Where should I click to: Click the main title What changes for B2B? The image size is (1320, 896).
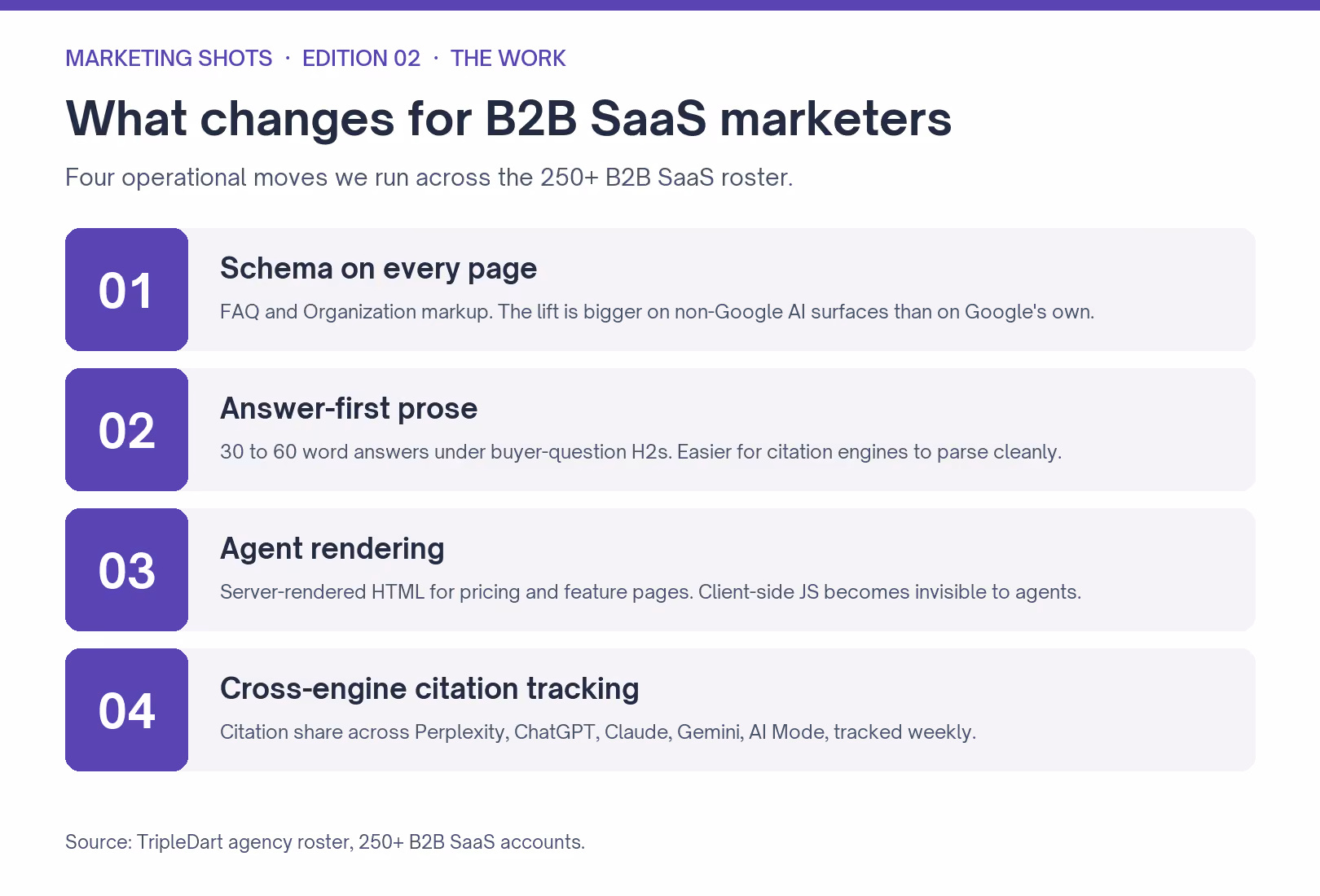pyautogui.click(x=508, y=119)
